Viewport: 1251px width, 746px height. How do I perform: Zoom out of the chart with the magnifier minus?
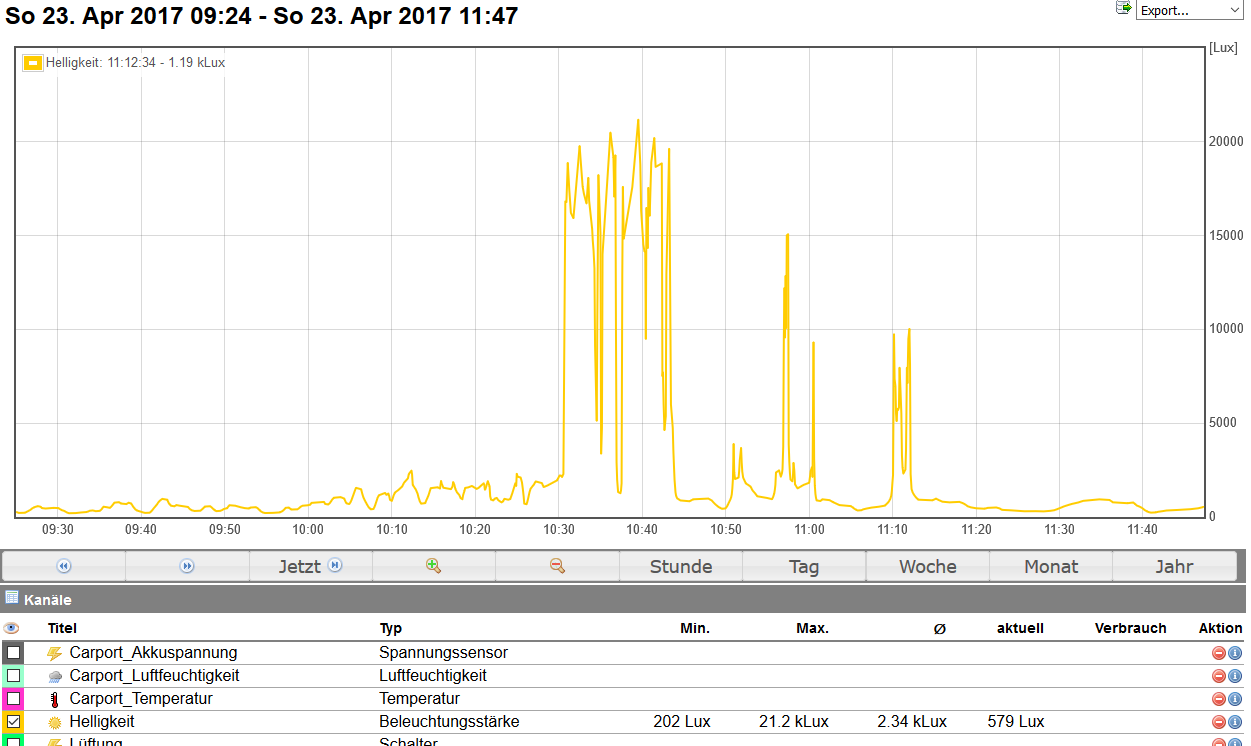tap(557, 566)
